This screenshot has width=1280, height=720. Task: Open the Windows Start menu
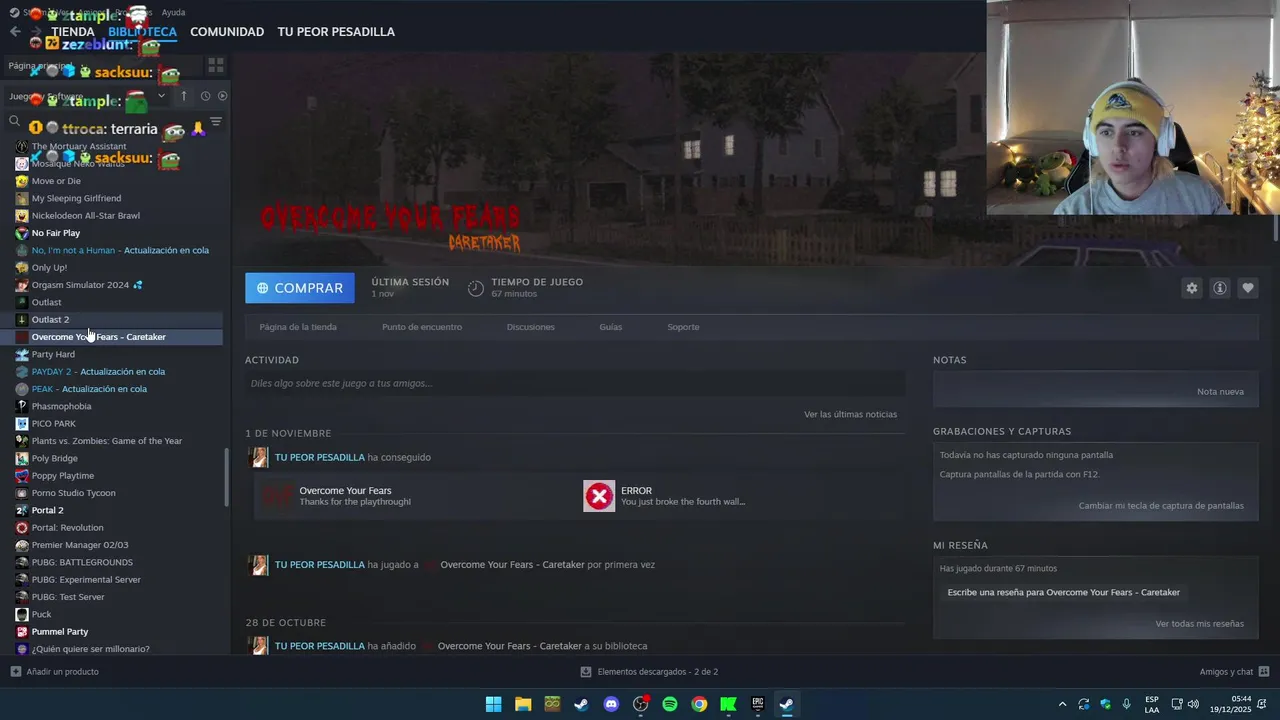click(494, 704)
